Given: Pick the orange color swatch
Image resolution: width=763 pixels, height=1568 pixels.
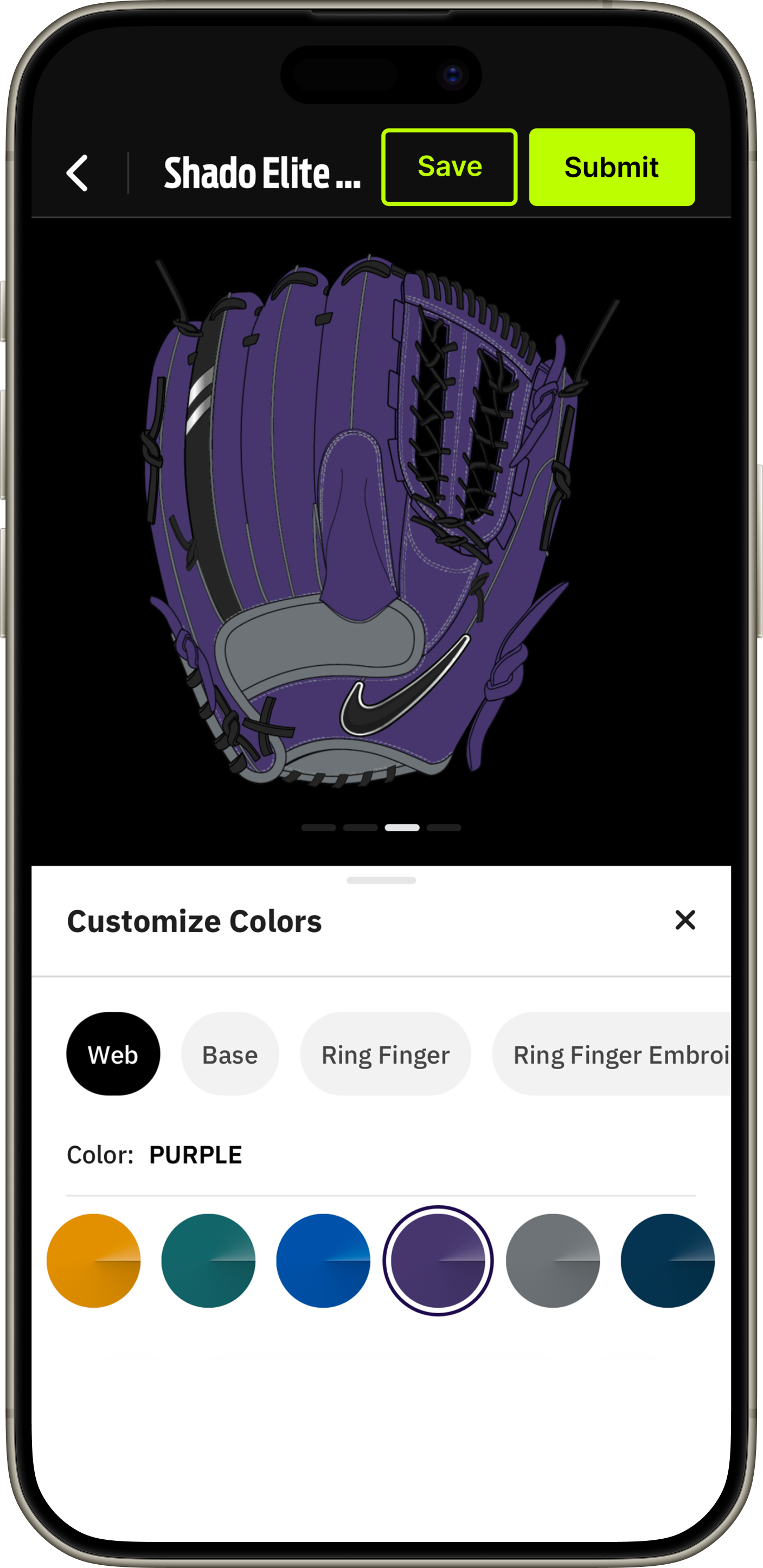Looking at the screenshot, I should click(x=94, y=1261).
